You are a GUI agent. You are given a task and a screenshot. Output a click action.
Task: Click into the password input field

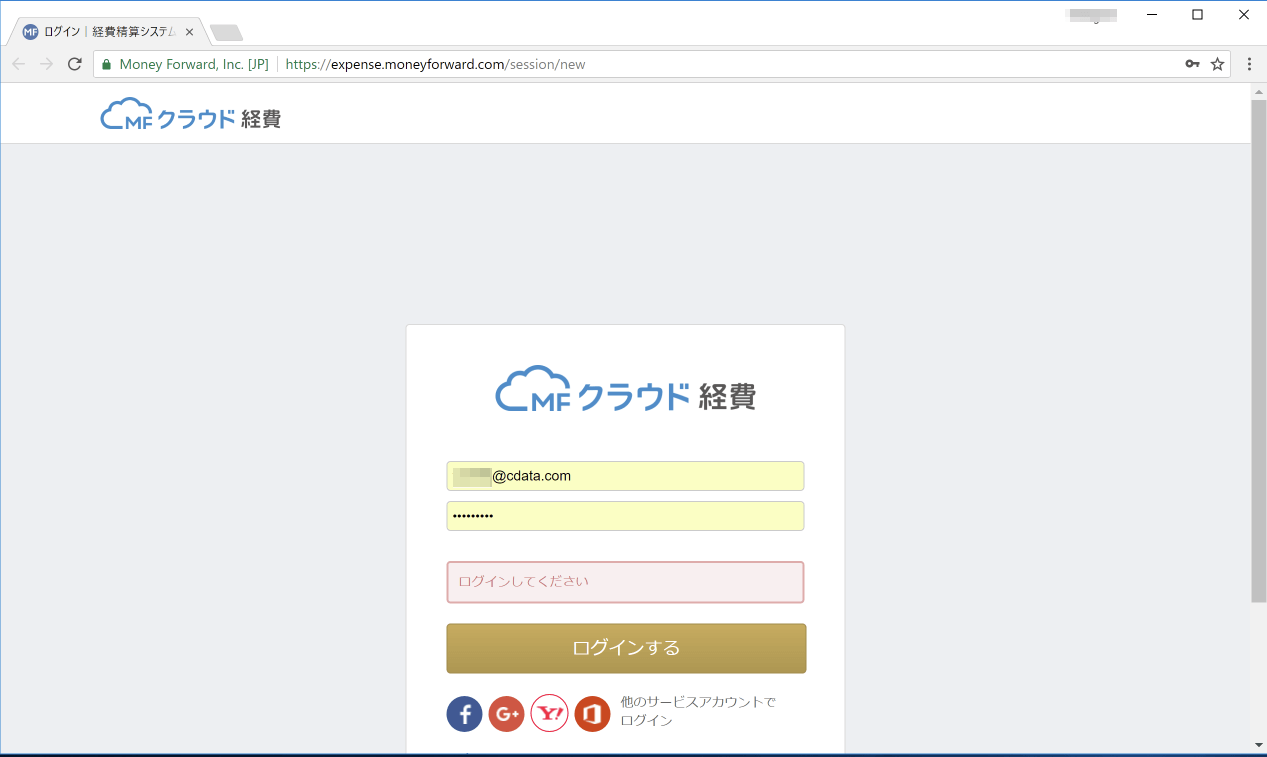(x=625, y=516)
